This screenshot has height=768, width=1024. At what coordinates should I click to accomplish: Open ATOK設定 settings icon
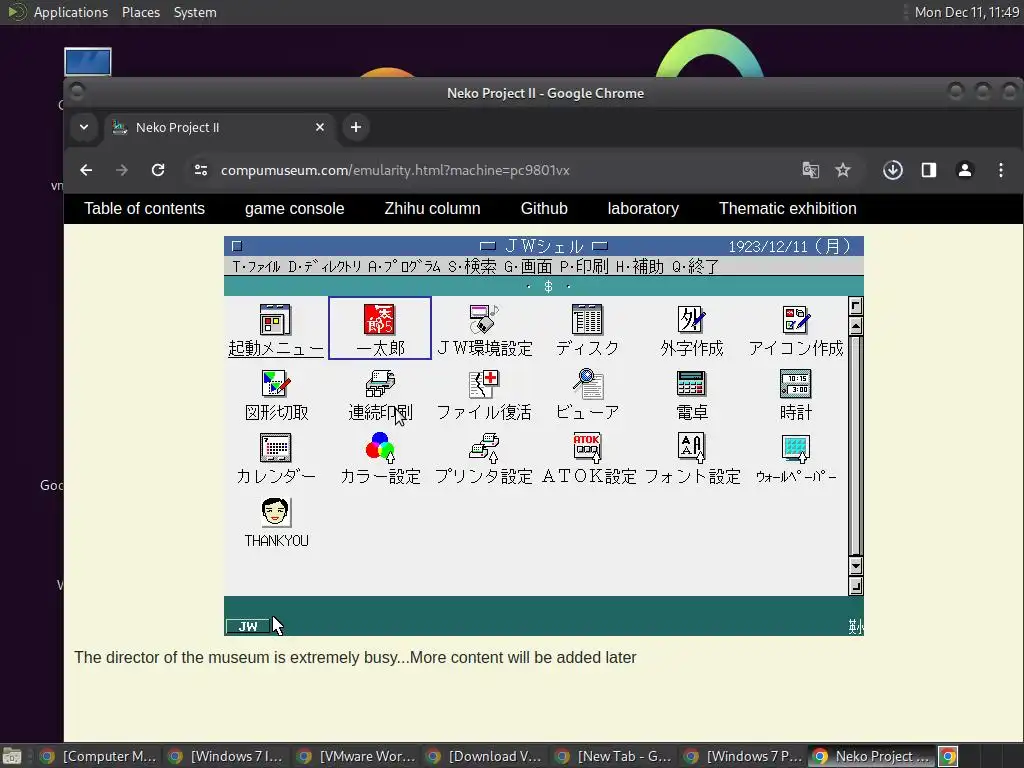click(x=588, y=458)
